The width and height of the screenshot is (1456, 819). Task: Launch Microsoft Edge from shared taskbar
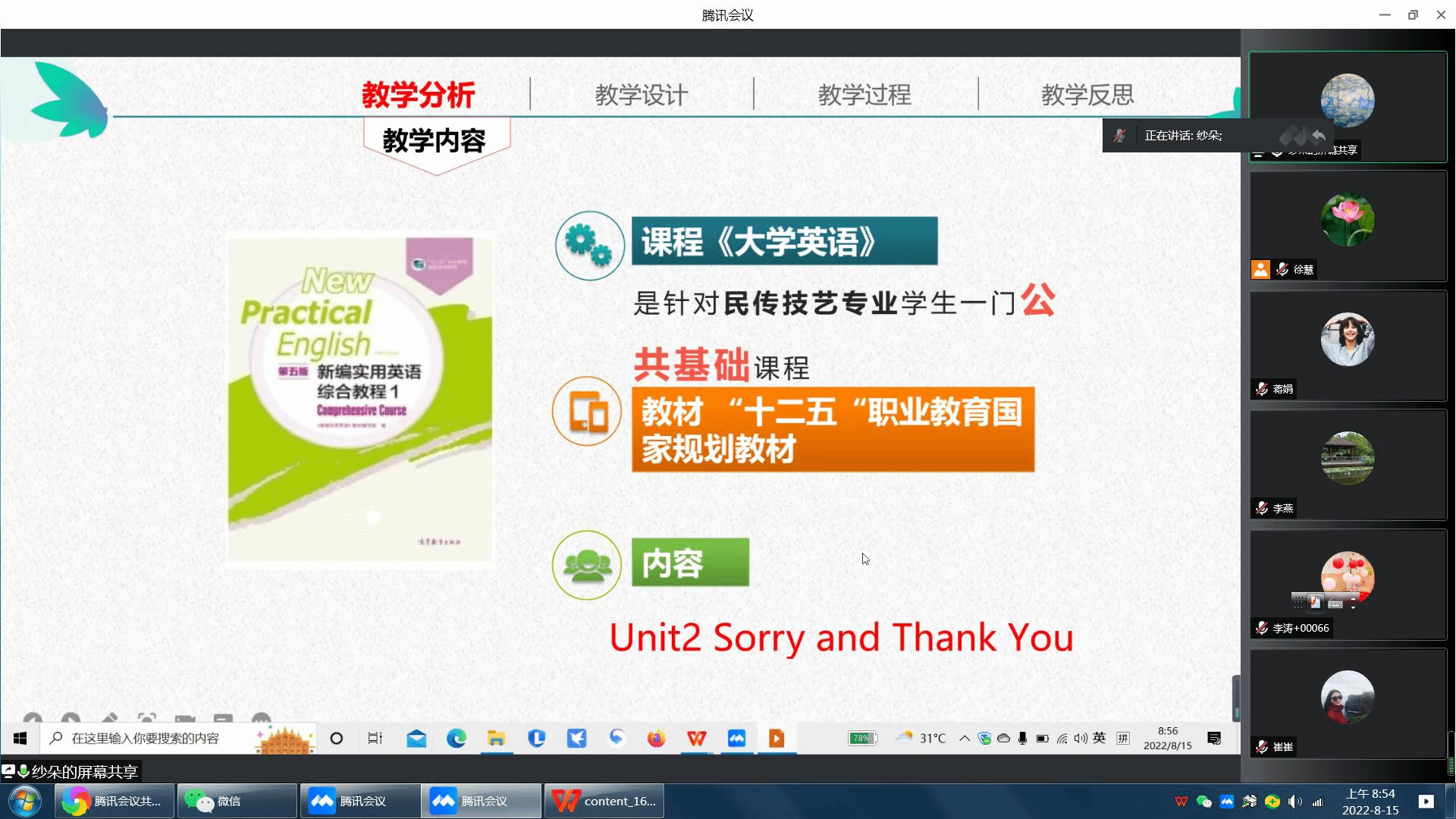coord(457,738)
